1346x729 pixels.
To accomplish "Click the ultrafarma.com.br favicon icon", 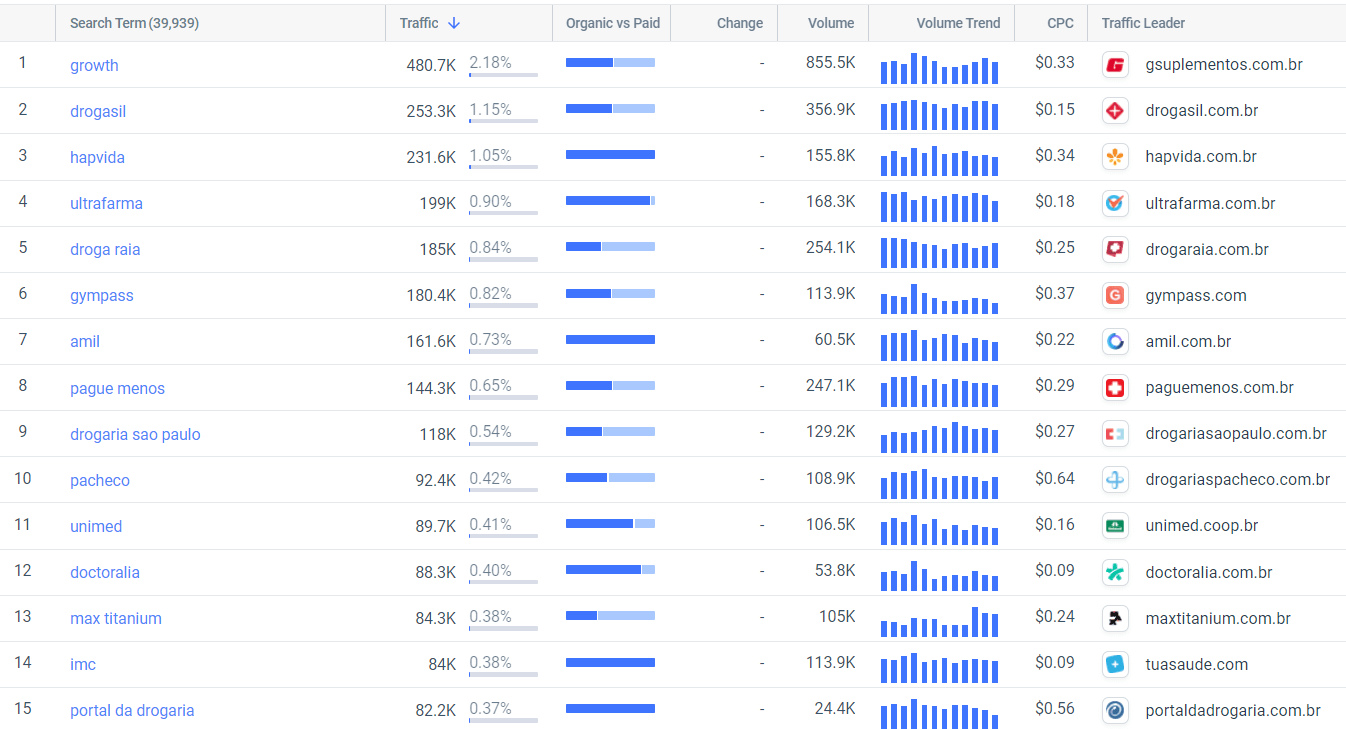I will tap(1115, 203).
